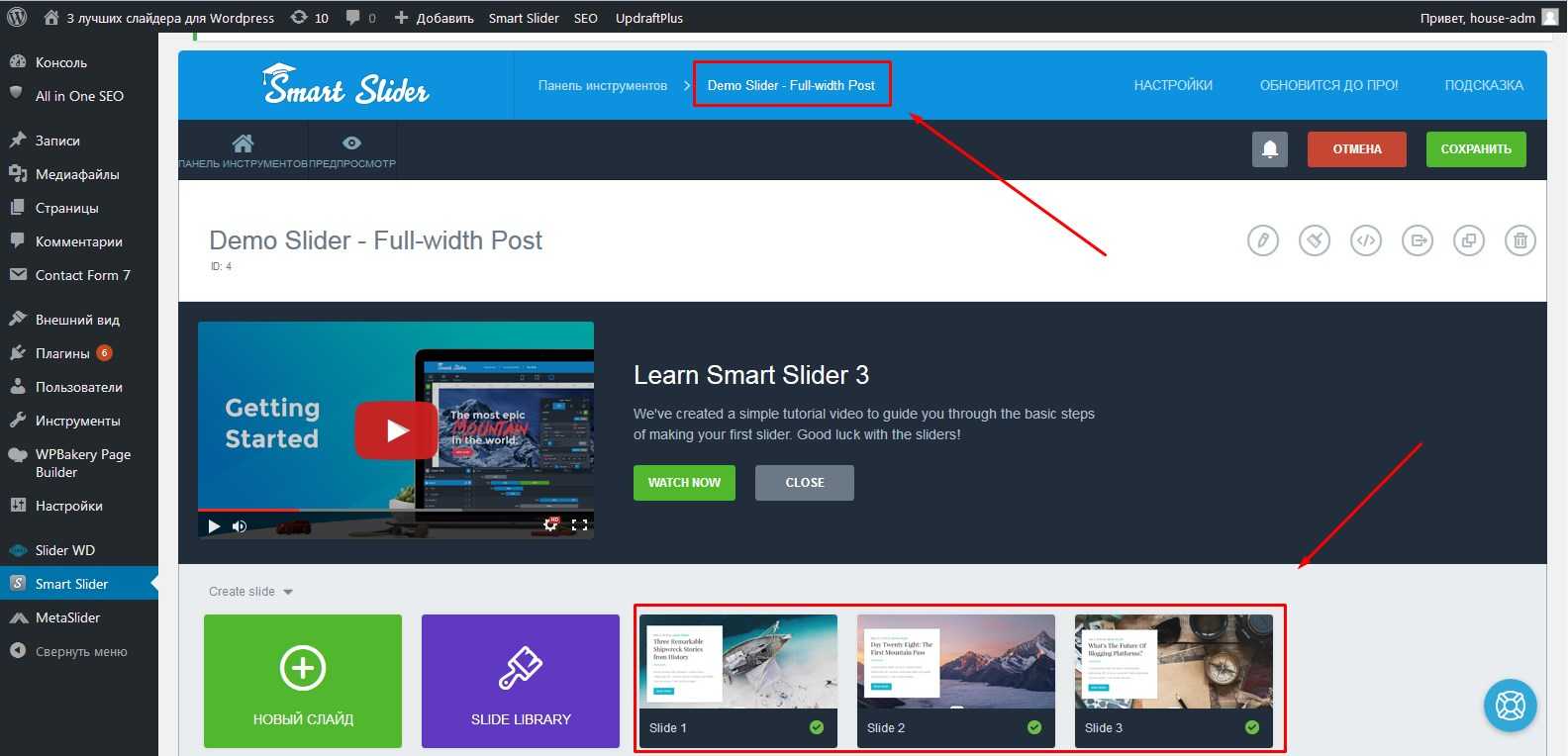The width and height of the screenshot is (1568, 756).
Task: Toggle the published checkmark on Slide 1
Action: (x=817, y=727)
